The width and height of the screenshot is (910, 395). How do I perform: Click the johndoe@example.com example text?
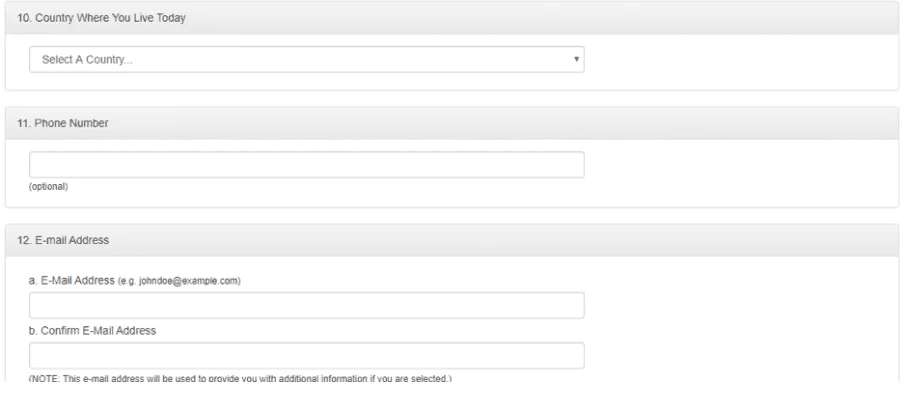(179, 281)
